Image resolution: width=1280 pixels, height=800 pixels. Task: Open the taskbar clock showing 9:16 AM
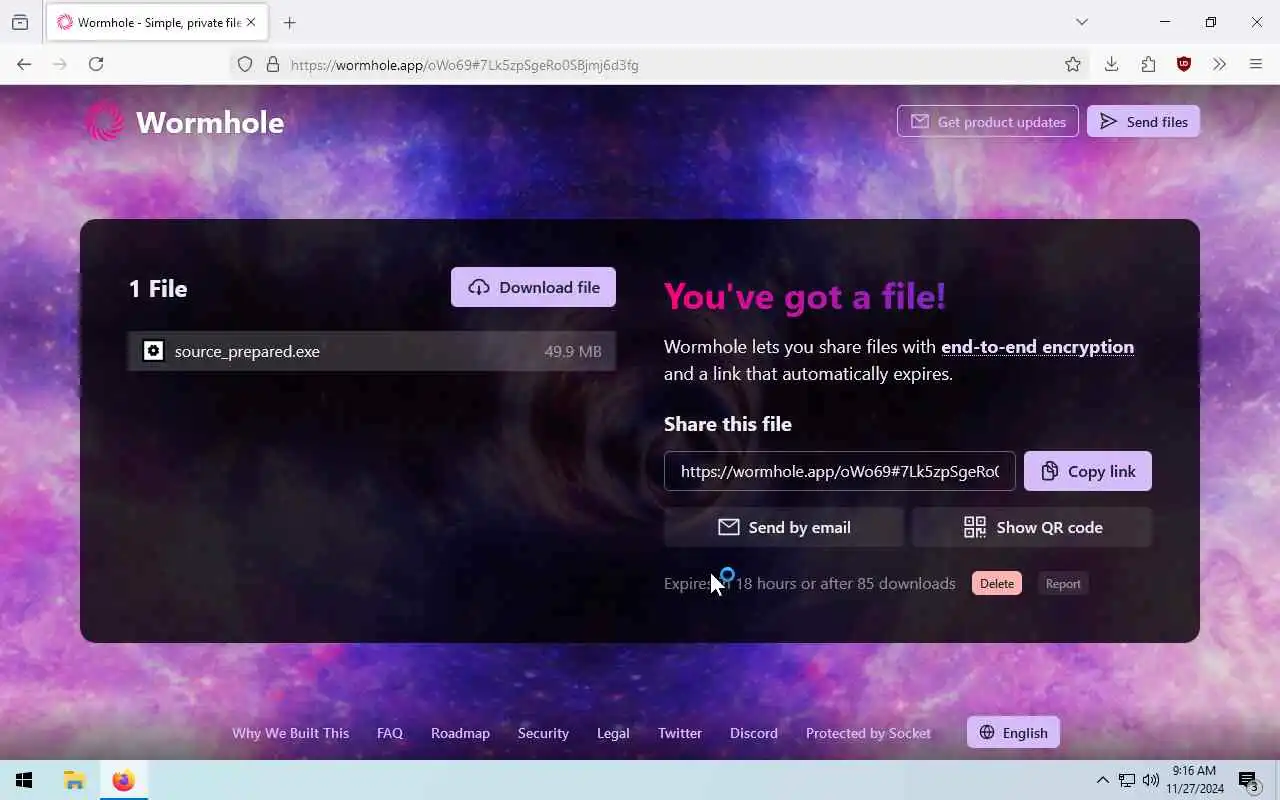(x=1194, y=780)
